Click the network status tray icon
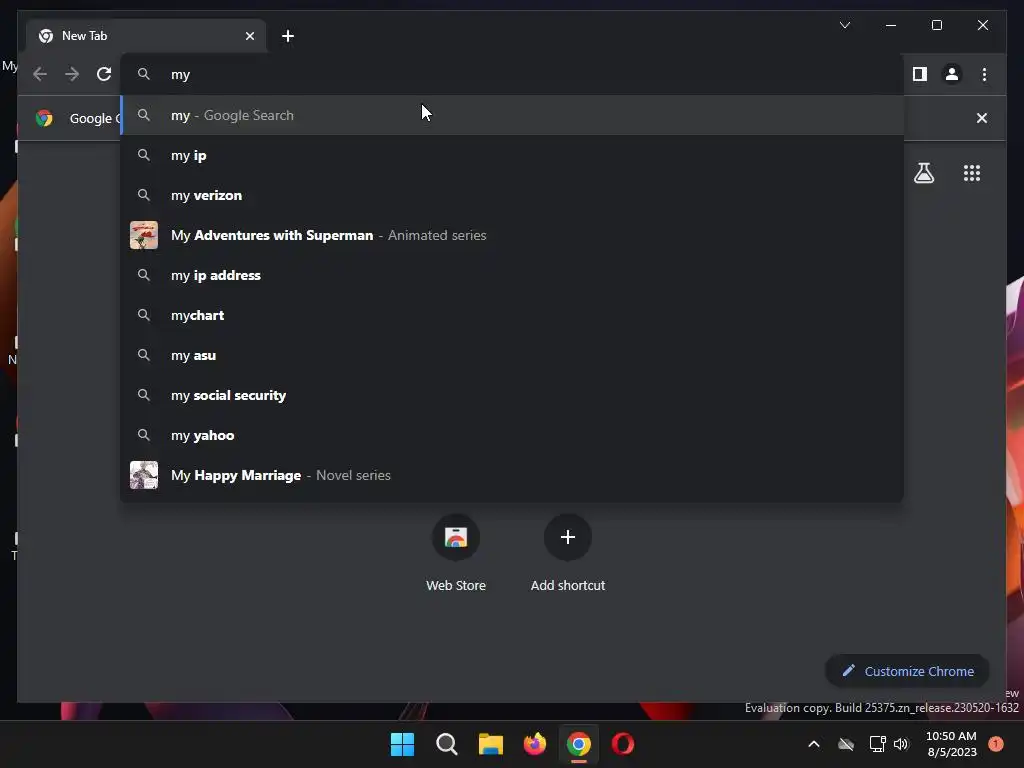The width and height of the screenshot is (1024, 768). point(877,744)
